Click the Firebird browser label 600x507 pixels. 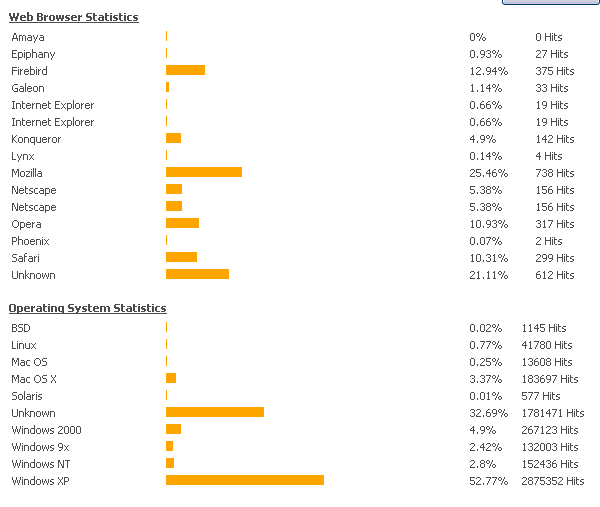click(29, 71)
